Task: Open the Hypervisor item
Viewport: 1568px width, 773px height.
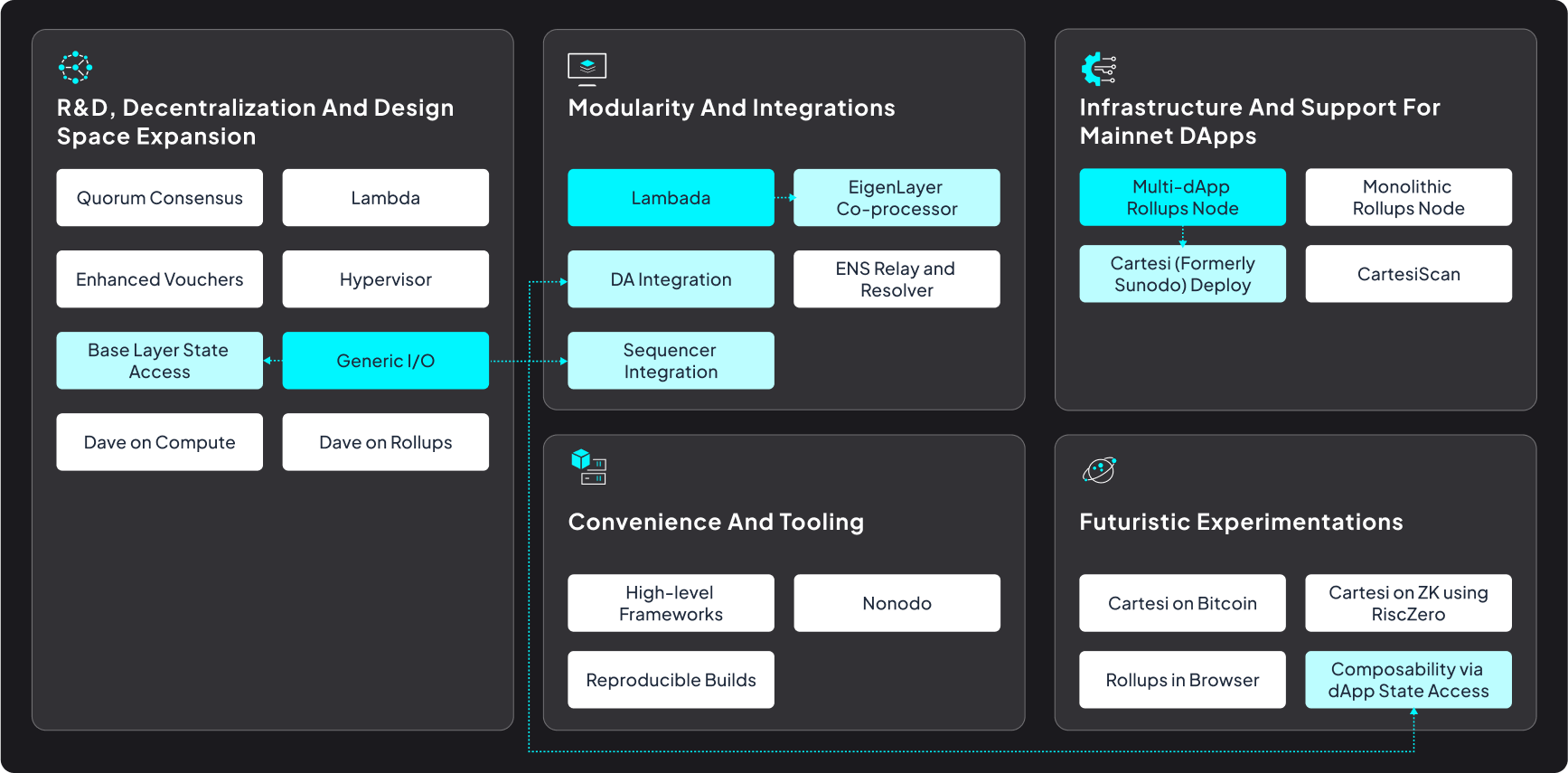Action: pos(386,279)
